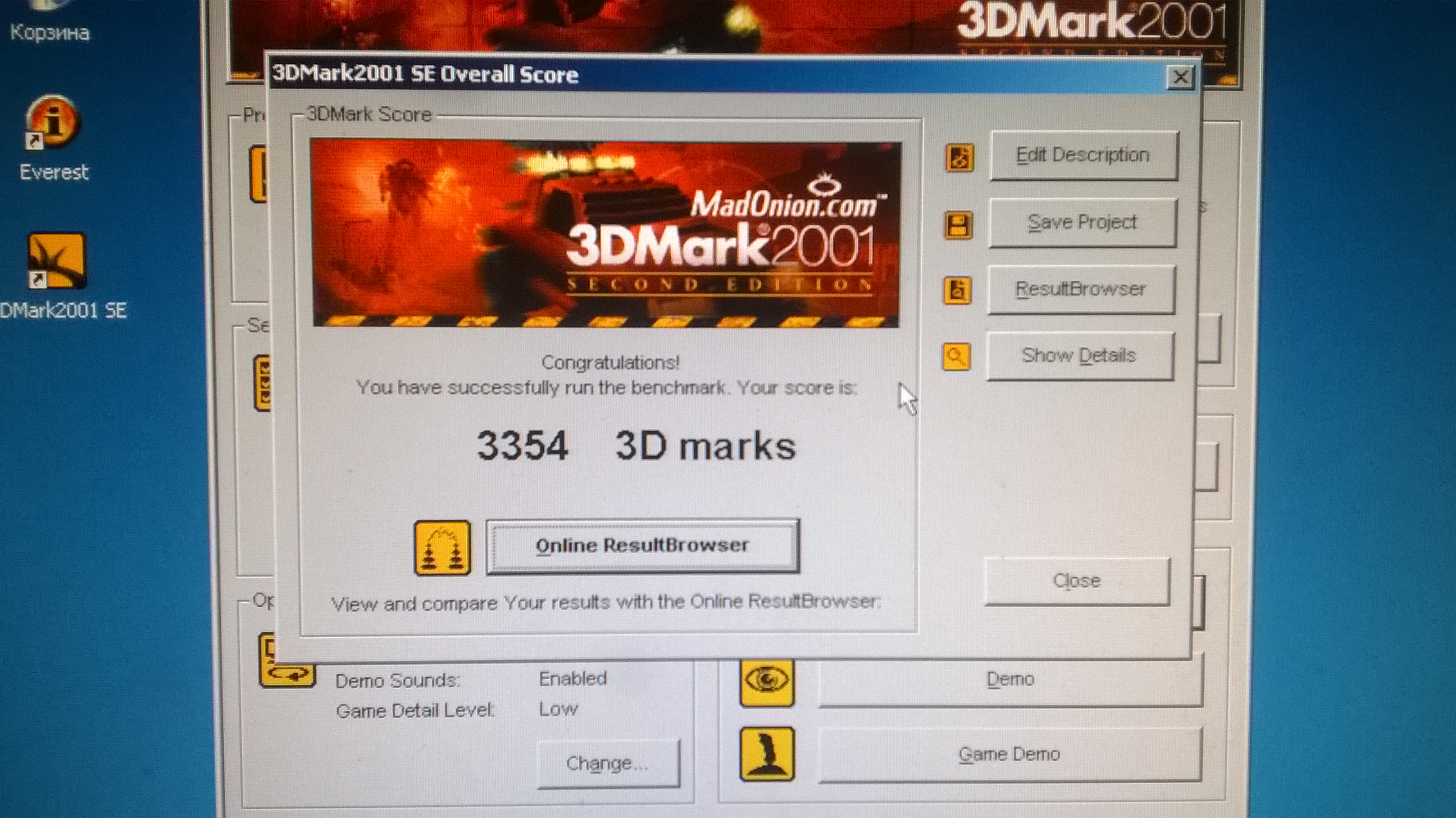The width and height of the screenshot is (1456, 818).
Task: Click the Show Details magnifier icon
Action: click(x=957, y=357)
